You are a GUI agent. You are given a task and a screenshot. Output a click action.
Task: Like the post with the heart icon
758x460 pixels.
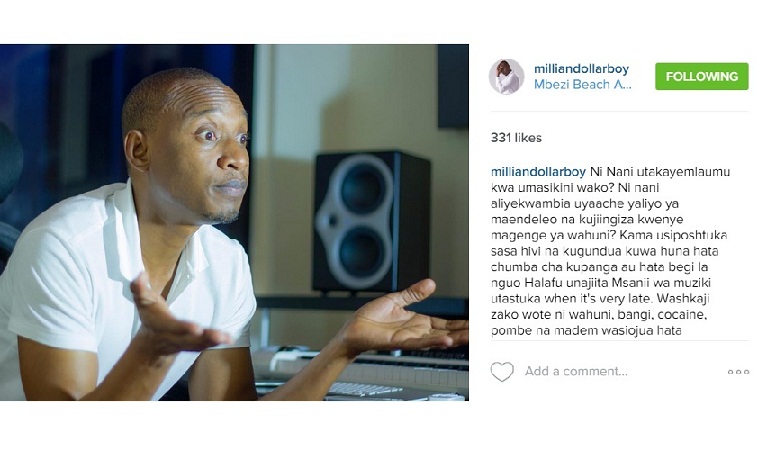click(502, 372)
